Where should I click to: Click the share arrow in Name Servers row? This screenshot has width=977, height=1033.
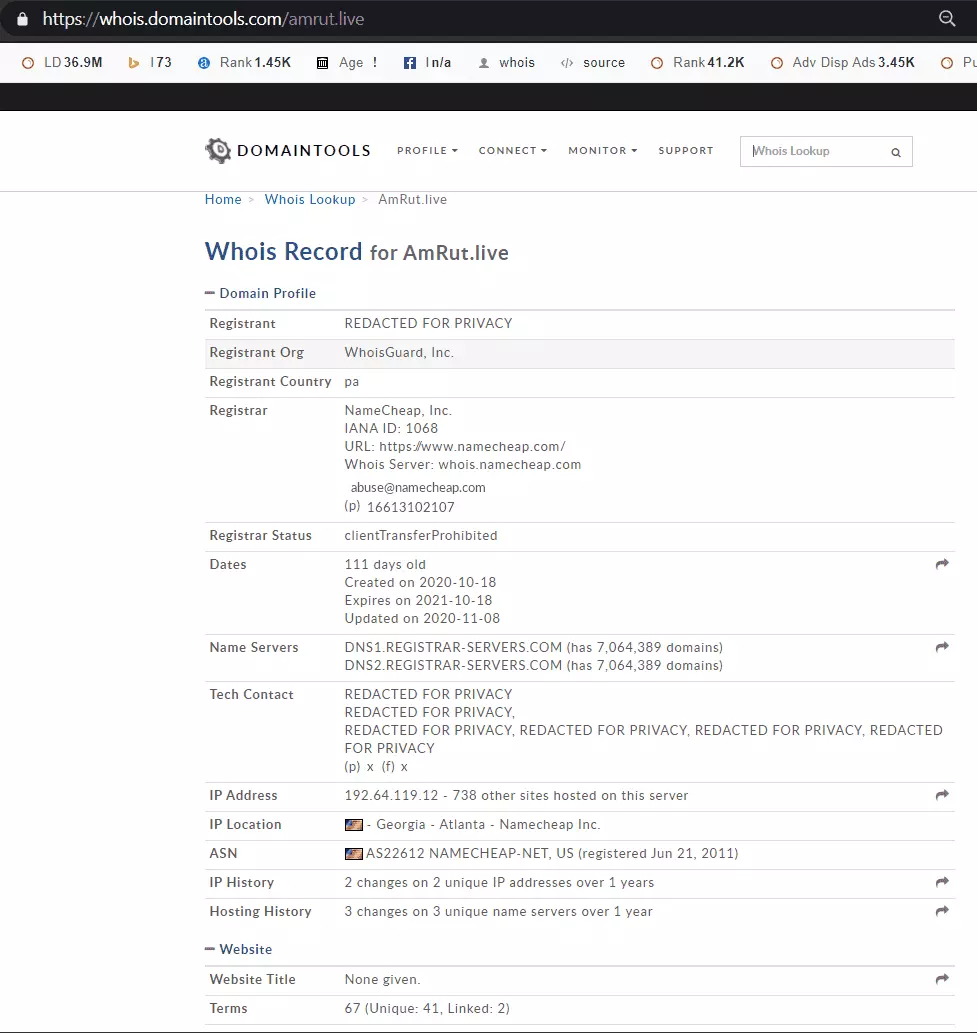click(x=942, y=647)
